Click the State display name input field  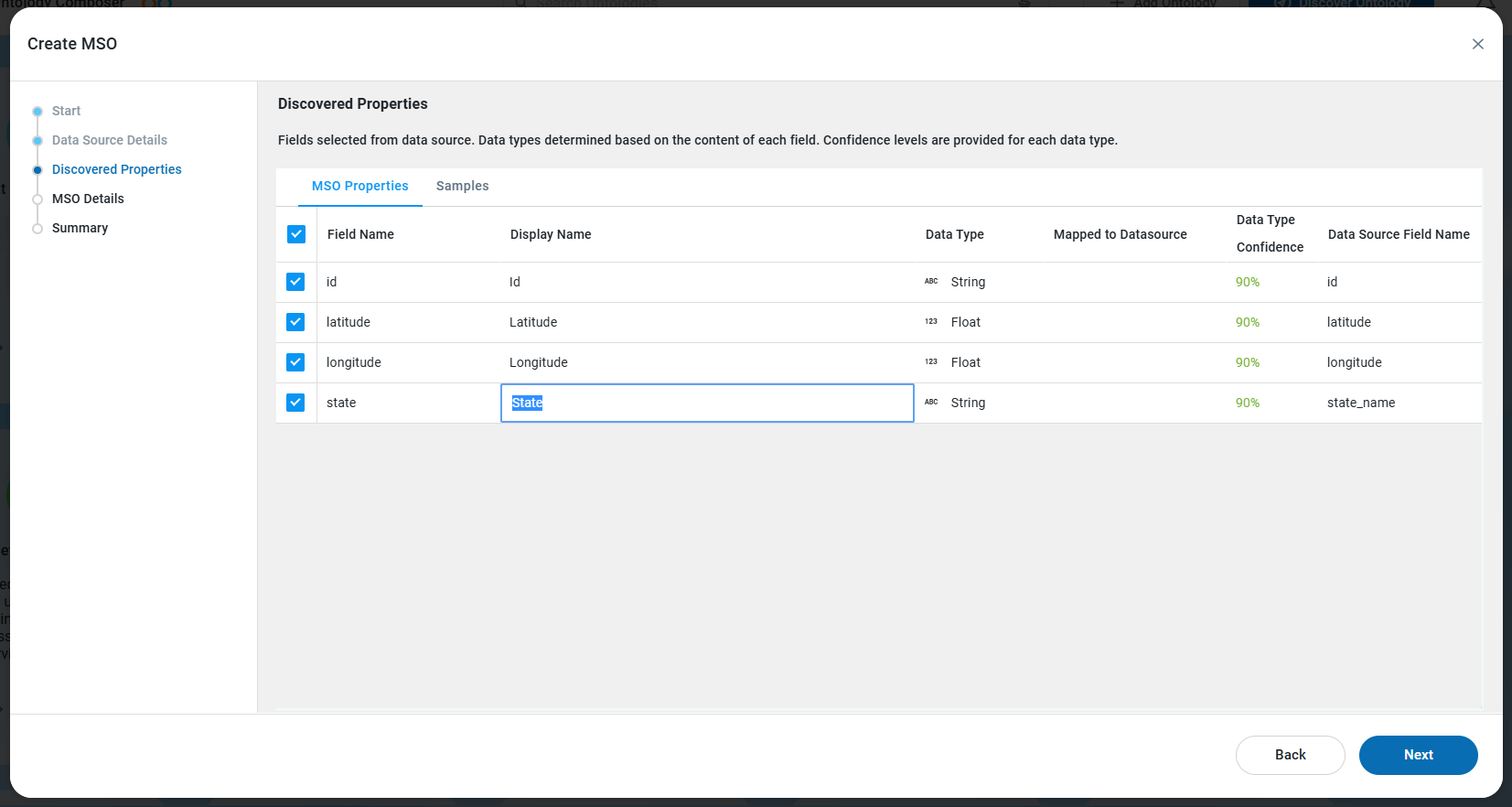pyautogui.click(x=707, y=403)
